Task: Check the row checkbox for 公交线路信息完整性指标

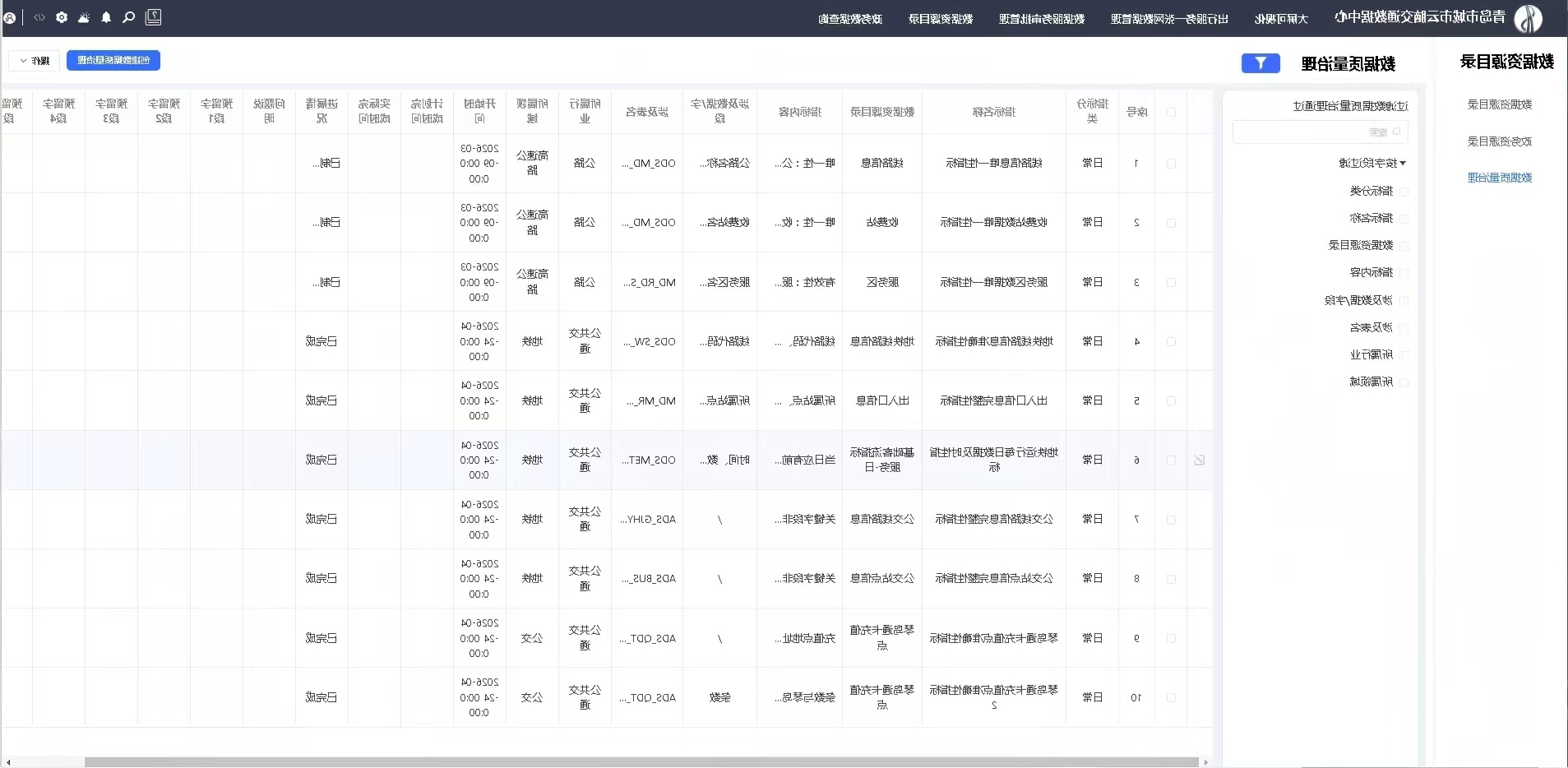Action: 1171,520
